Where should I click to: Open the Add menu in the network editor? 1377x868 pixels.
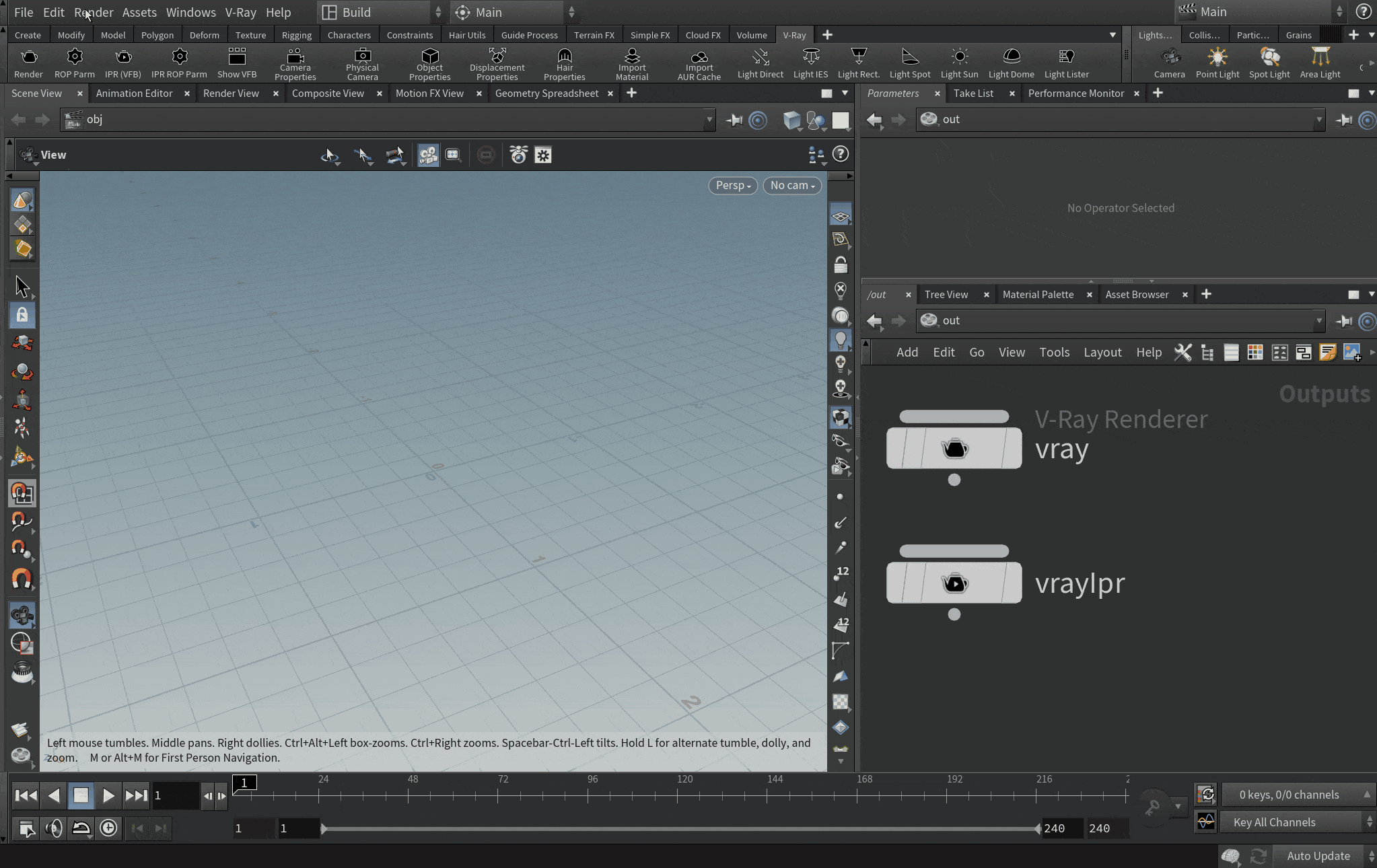coord(907,352)
